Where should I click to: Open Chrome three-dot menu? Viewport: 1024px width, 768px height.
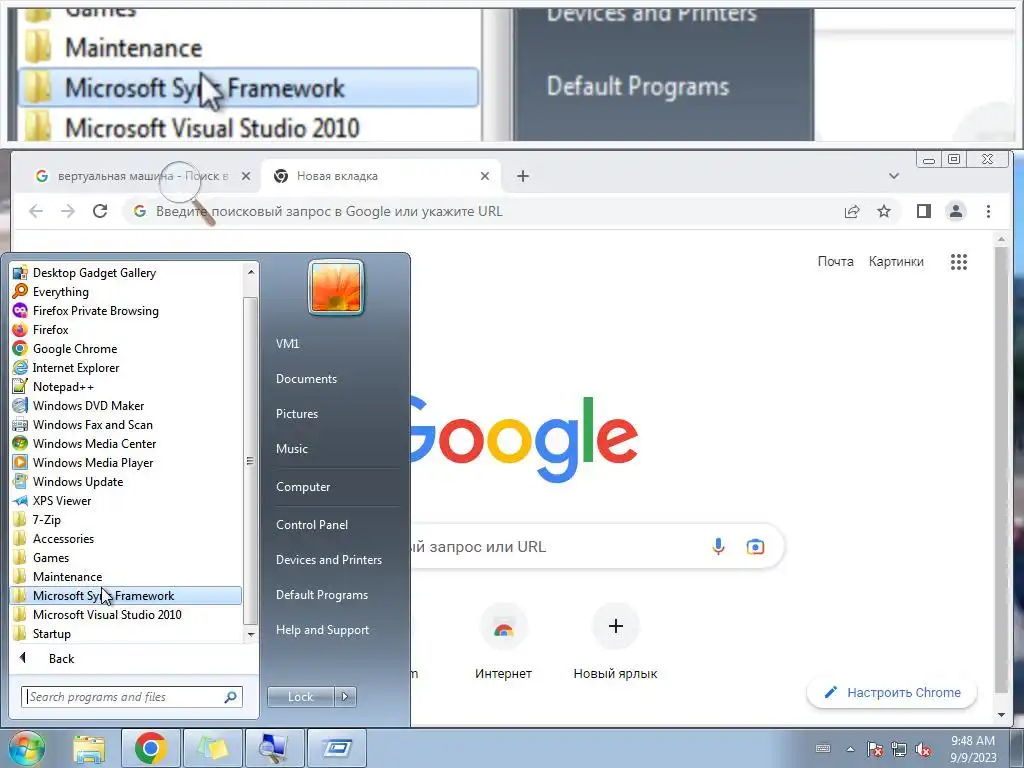point(988,211)
